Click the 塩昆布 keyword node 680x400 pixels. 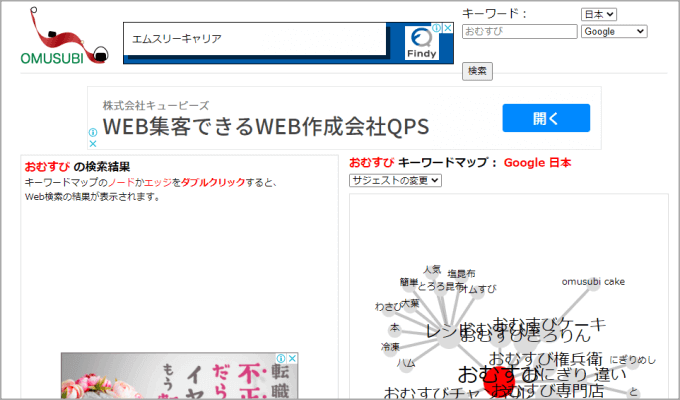coord(461,273)
